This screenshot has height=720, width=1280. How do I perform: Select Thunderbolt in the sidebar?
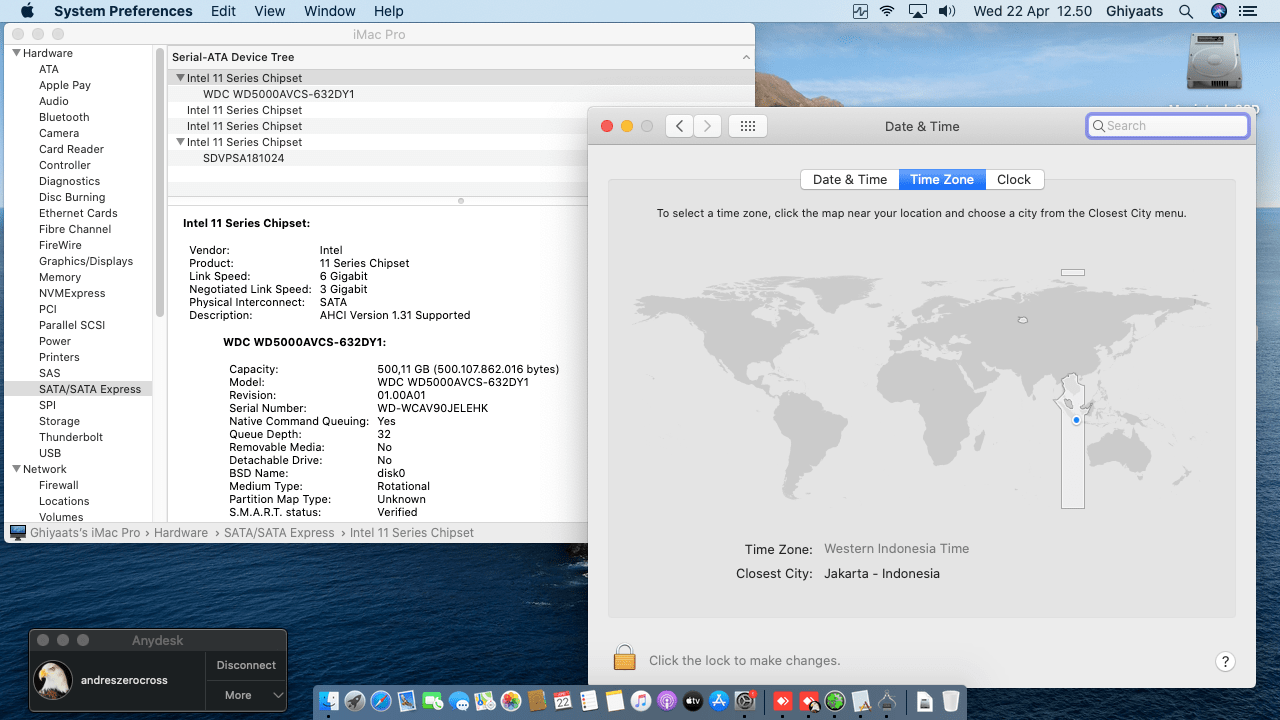pyautogui.click(x=71, y=437)
